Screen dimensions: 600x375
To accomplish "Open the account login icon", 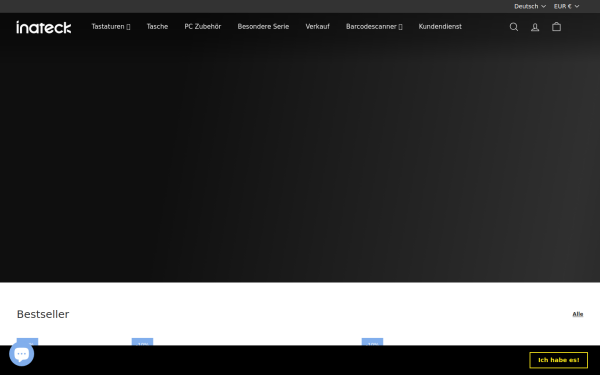I will tap(535, 27).
